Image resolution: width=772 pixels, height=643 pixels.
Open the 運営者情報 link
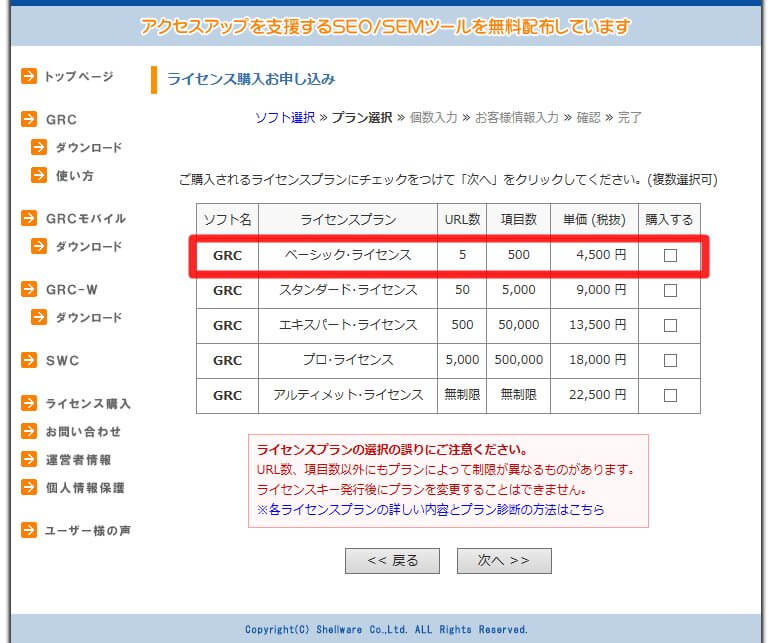click(78, 460)
